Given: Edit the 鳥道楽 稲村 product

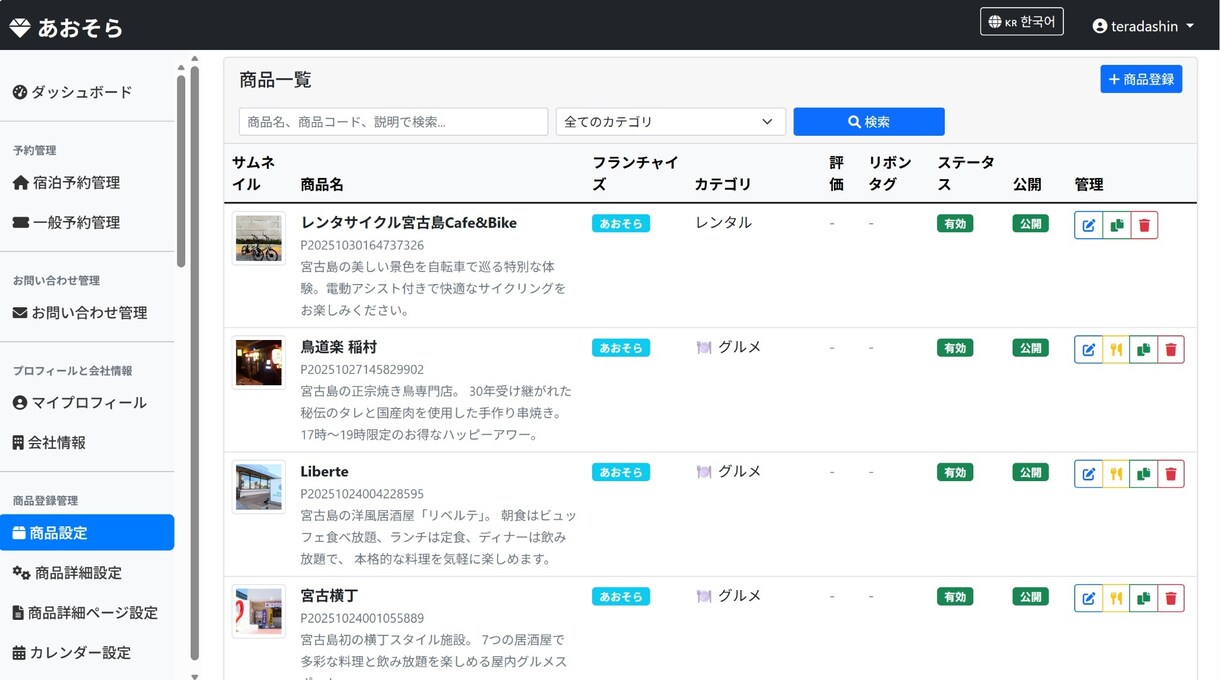Looking at the screenshot, I should (1088, 349).
